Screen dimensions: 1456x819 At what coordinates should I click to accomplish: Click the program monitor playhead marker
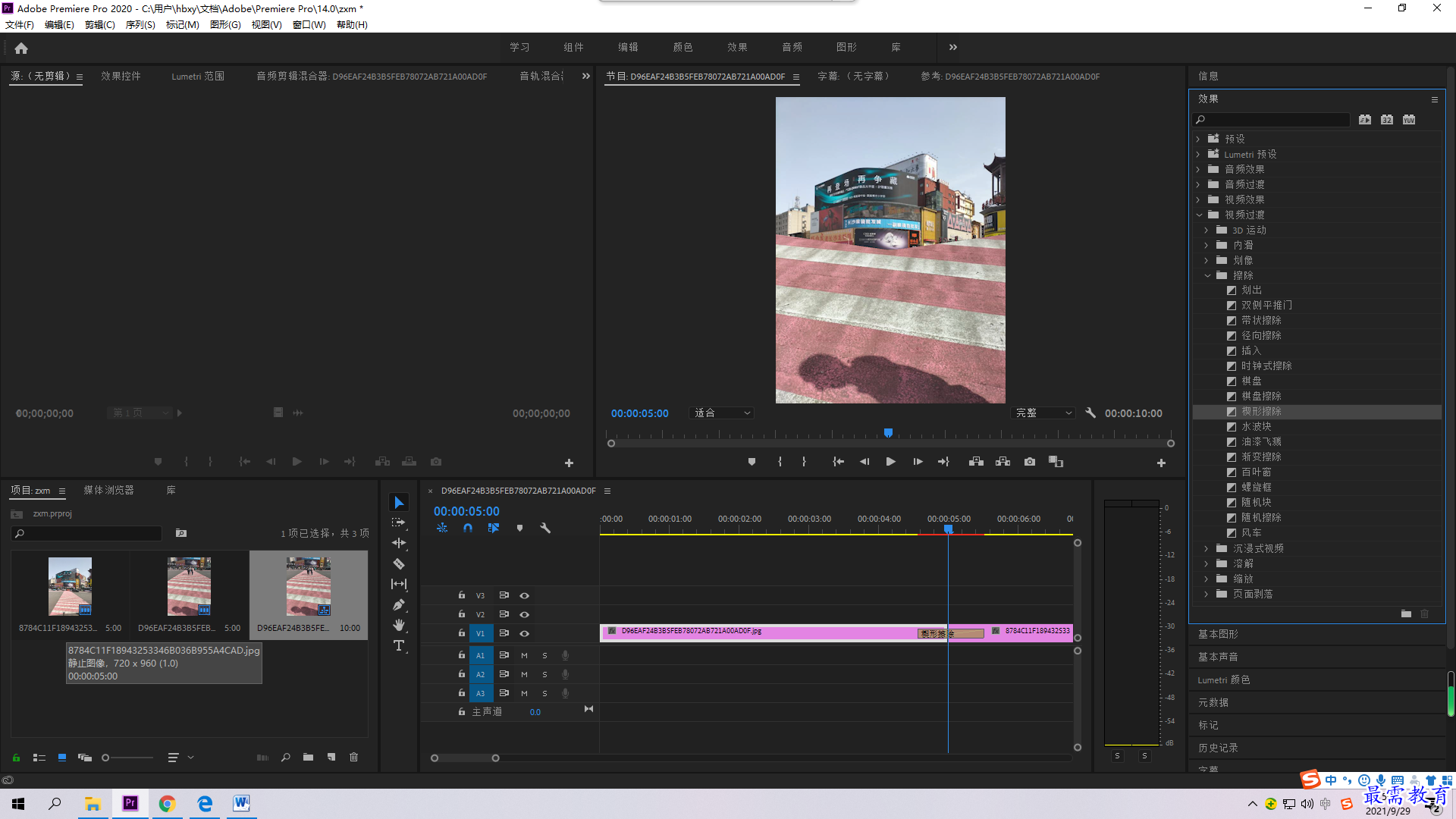coord(888,432)
